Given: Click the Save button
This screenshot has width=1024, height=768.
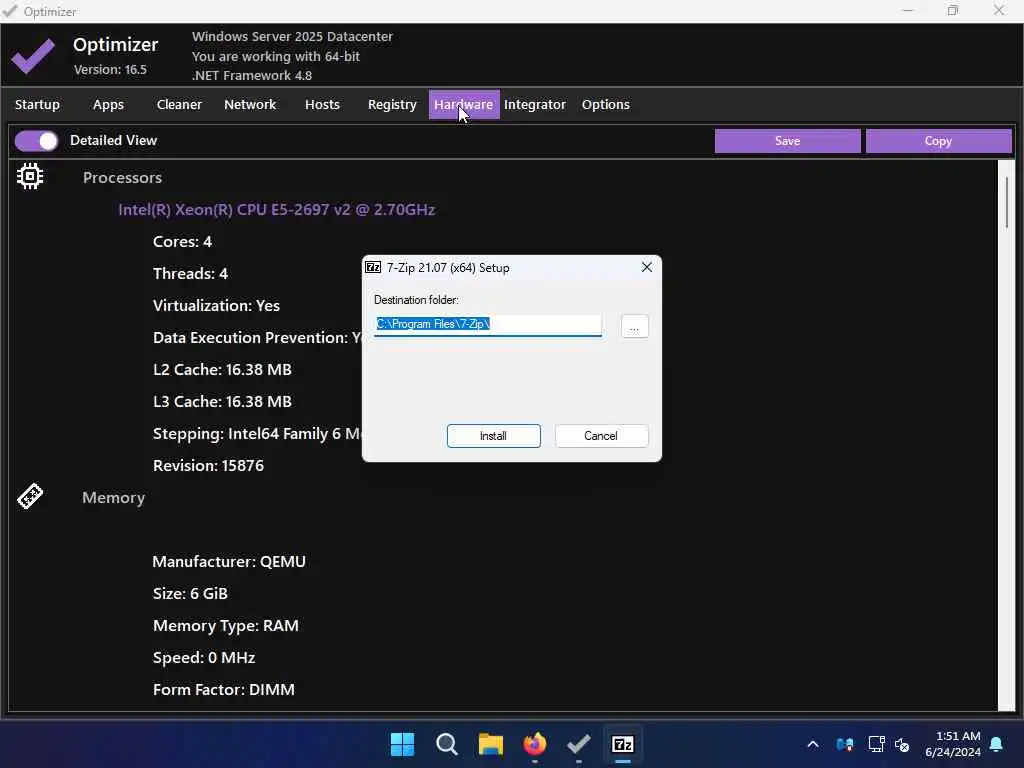Looking at the screenshot, I should click(x=788, y=140).
